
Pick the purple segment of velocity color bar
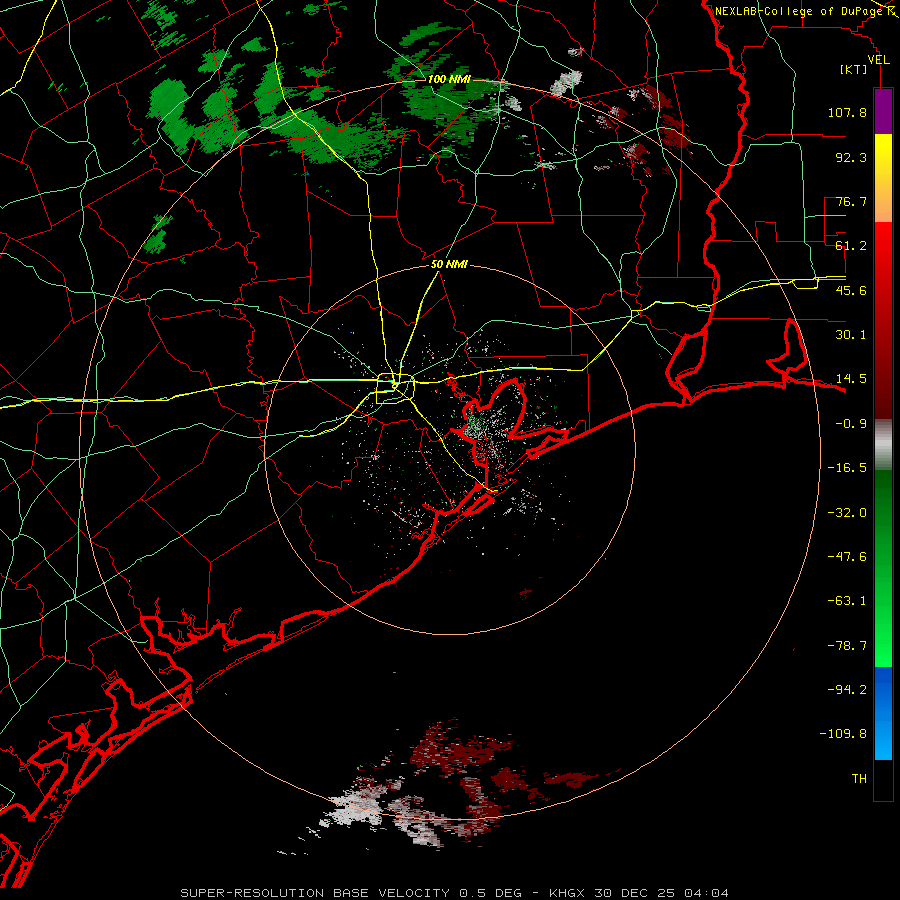(883, 111)
